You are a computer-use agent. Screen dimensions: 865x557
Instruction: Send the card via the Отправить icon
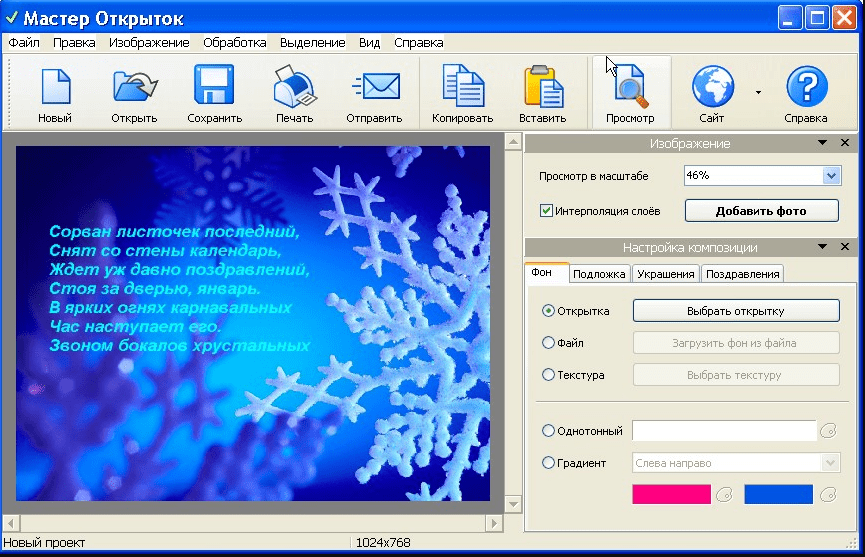coord(374,88)
